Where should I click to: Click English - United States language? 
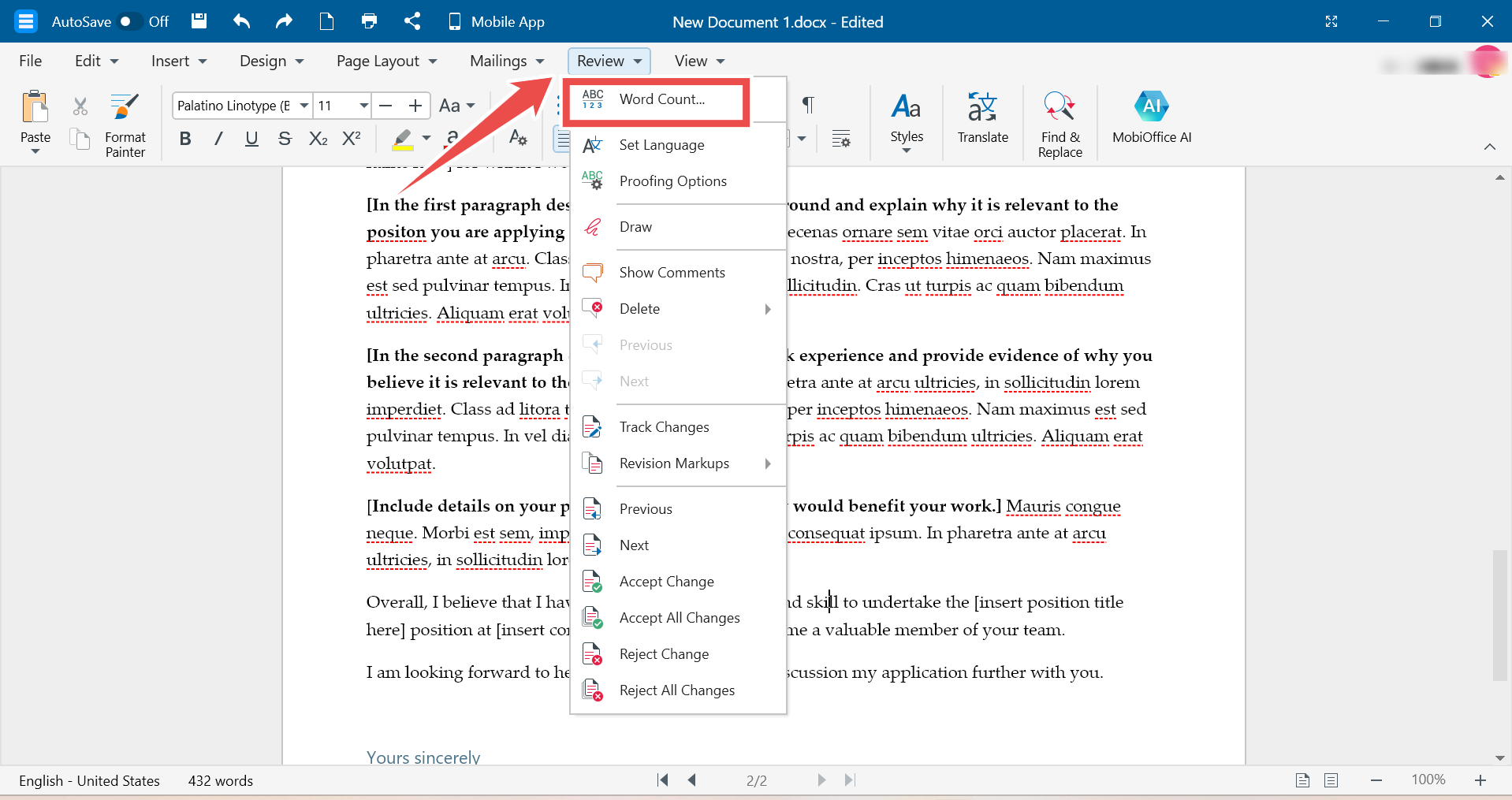[89, 781]
